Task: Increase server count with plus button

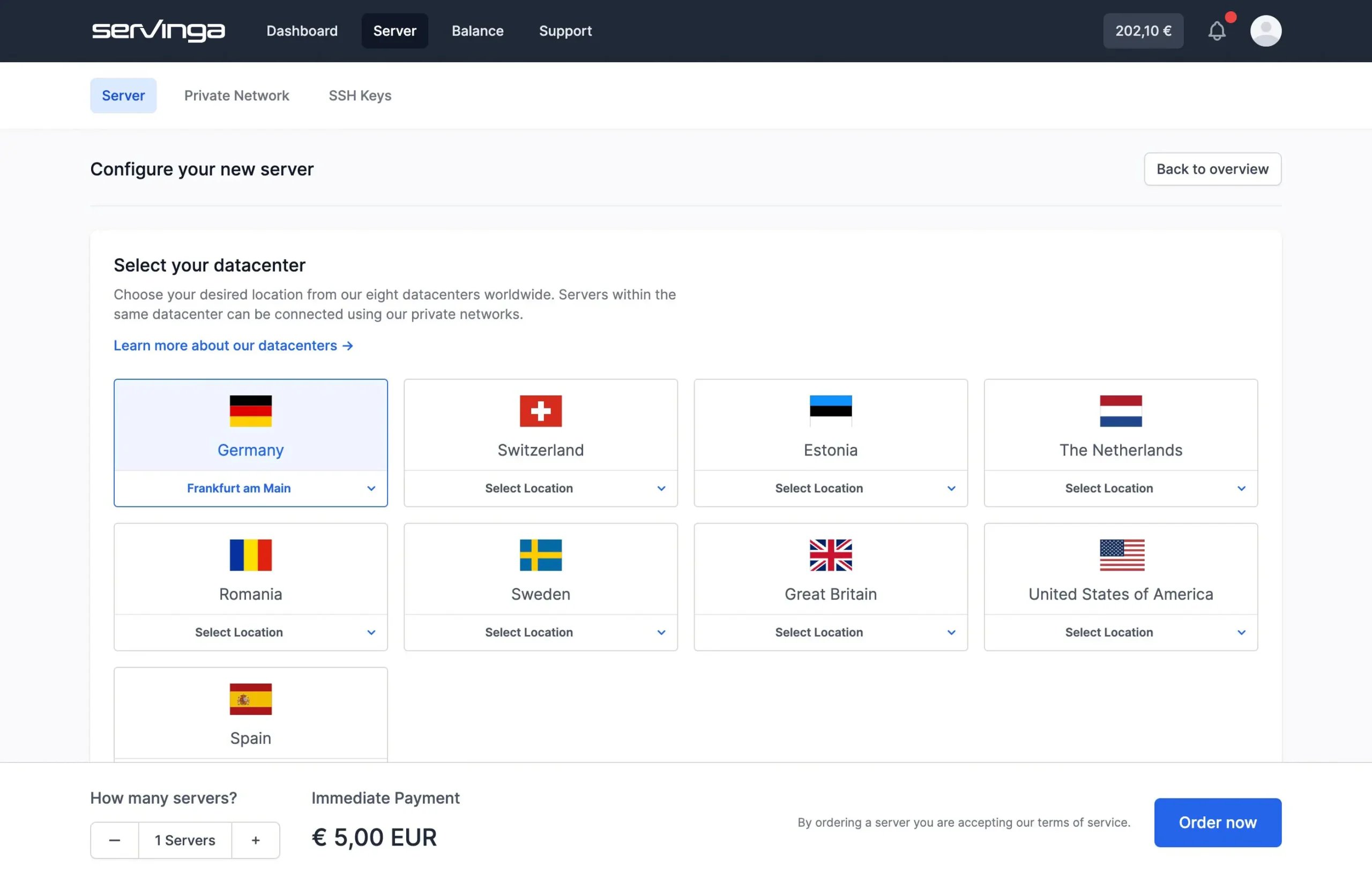Action: [x=256, y=840]
